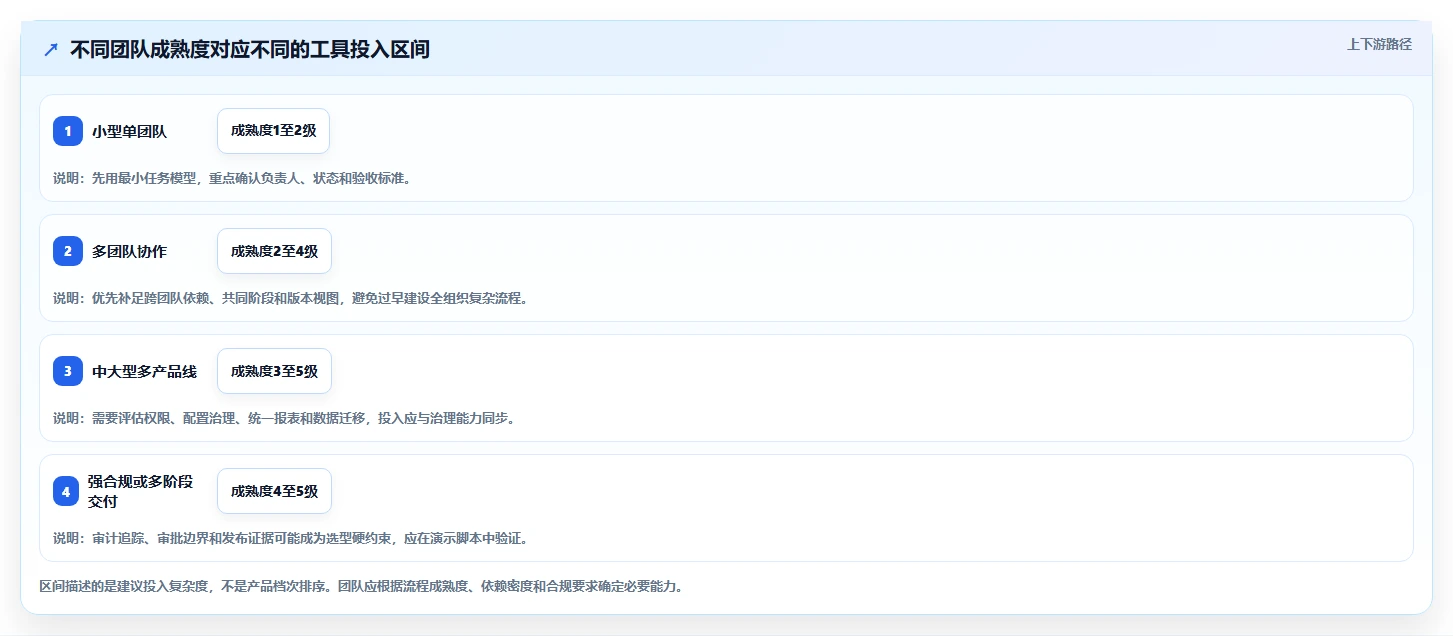Viewport: 1453px width, 636px height.
Task: Click the 小型单团队 label
Action: [129, 131]
